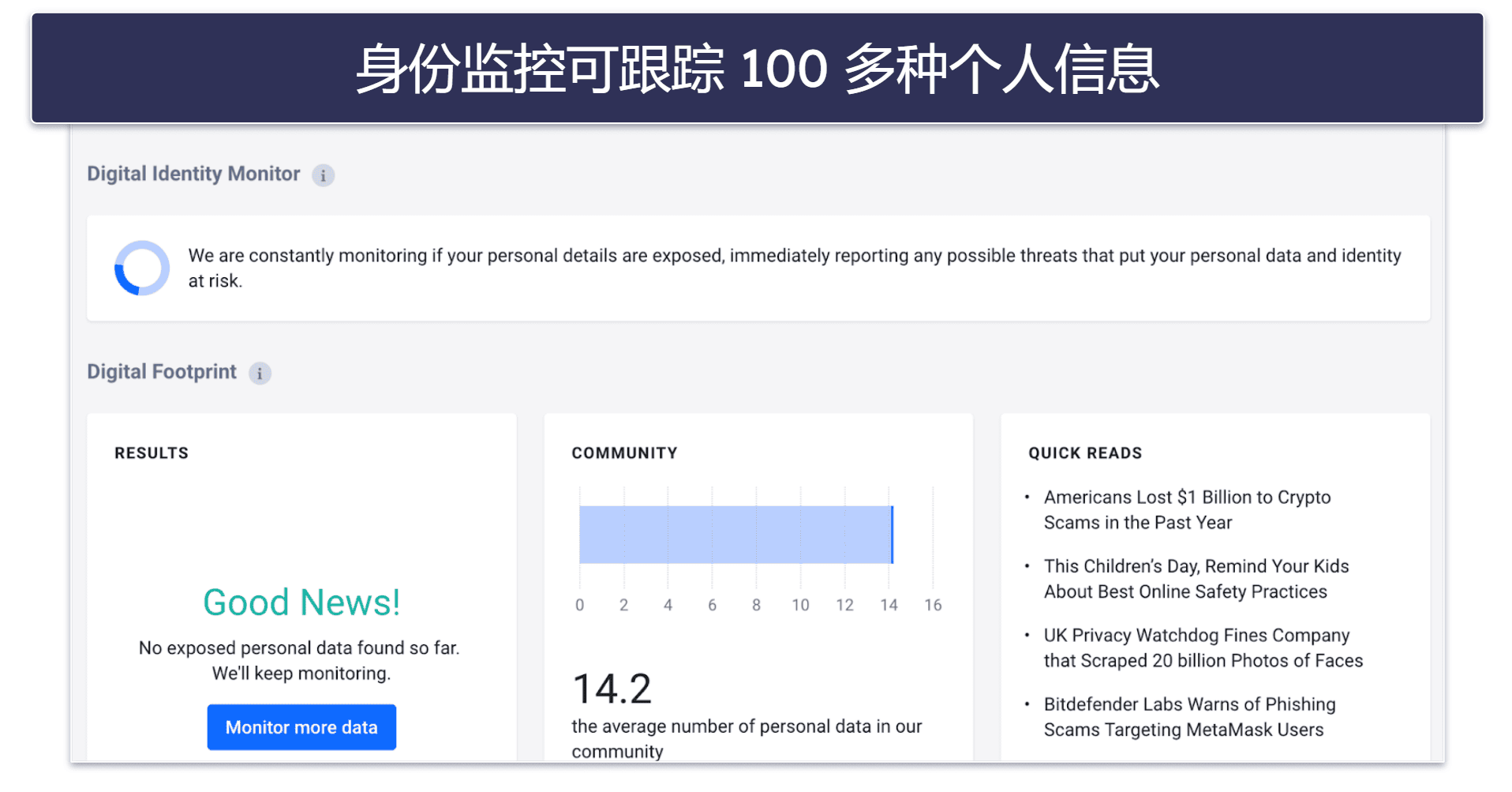Click the 14.2 community average value
This screenshot has height=792, width=1512.
(x=612, y=689)
